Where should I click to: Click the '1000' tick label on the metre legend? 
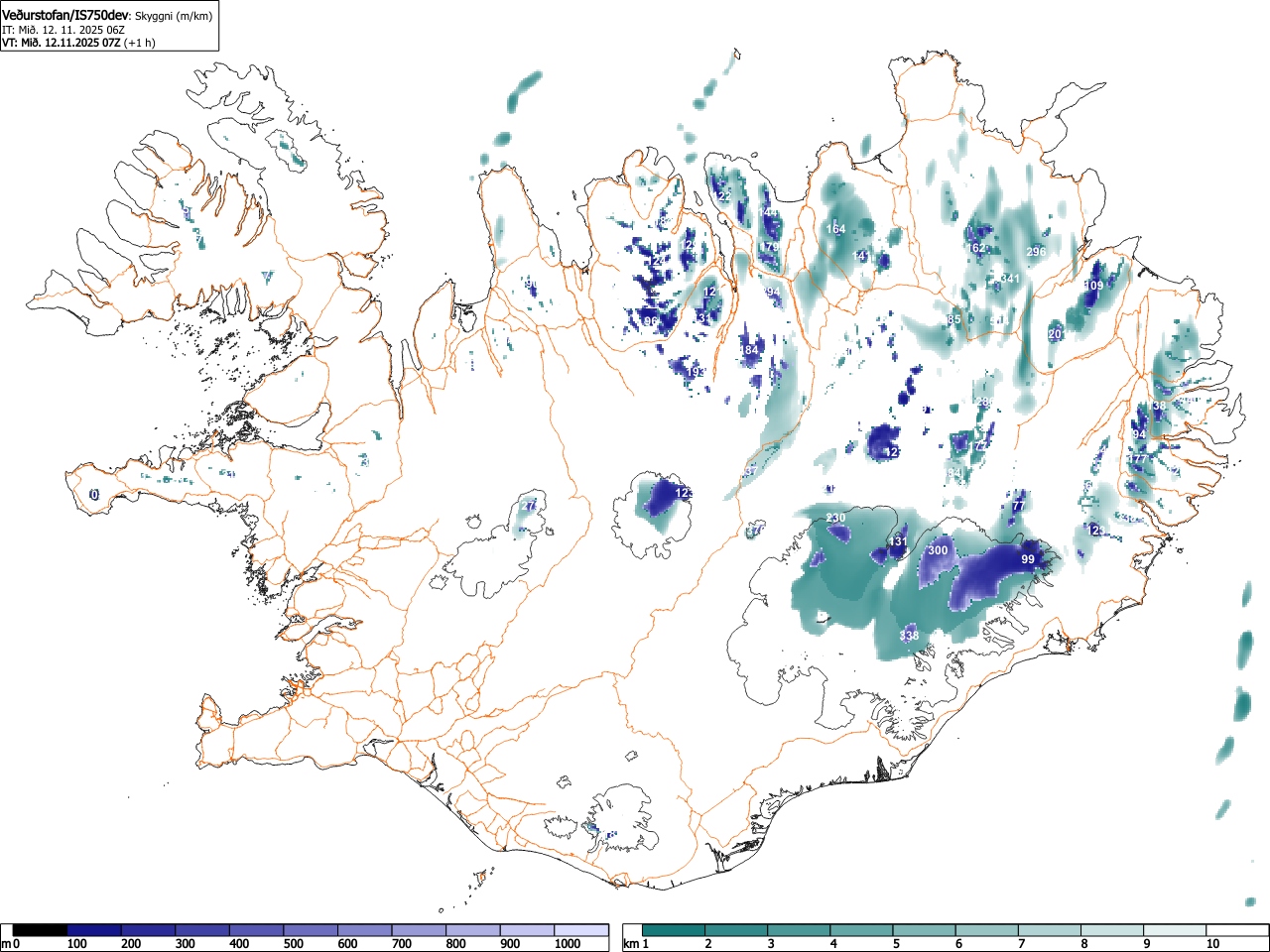[x=568, y=944]
